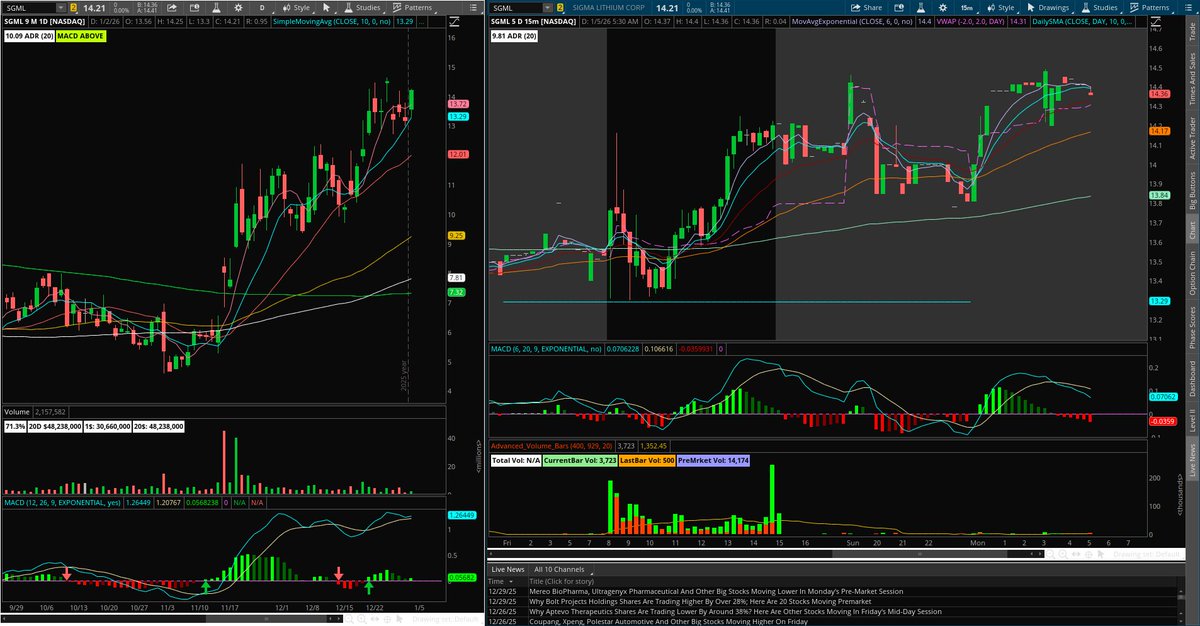The image size is (1200, 626).
Task: Open Active Trader sidebar tab
Action: (1190, 140)
